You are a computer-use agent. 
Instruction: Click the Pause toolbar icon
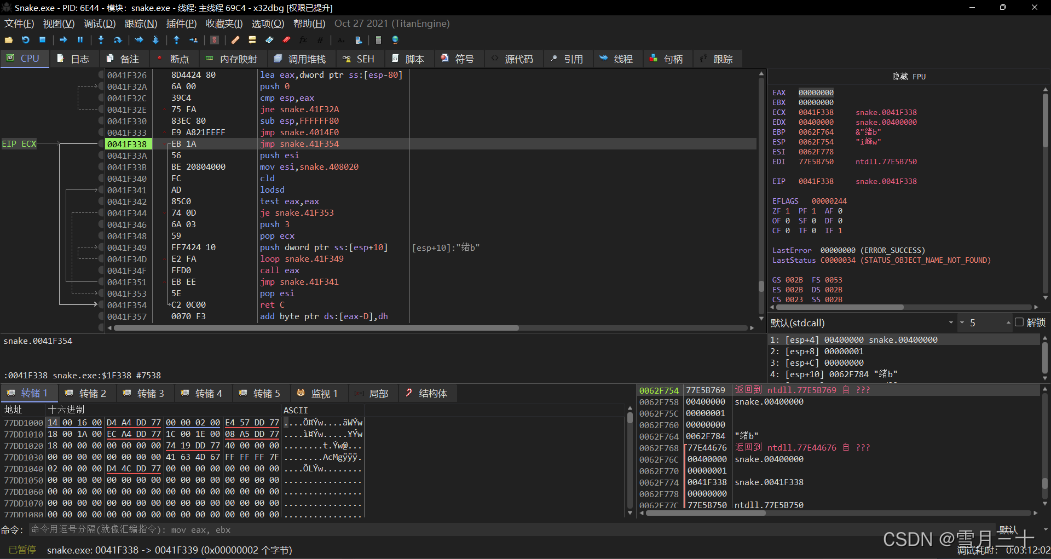(80, 40)
